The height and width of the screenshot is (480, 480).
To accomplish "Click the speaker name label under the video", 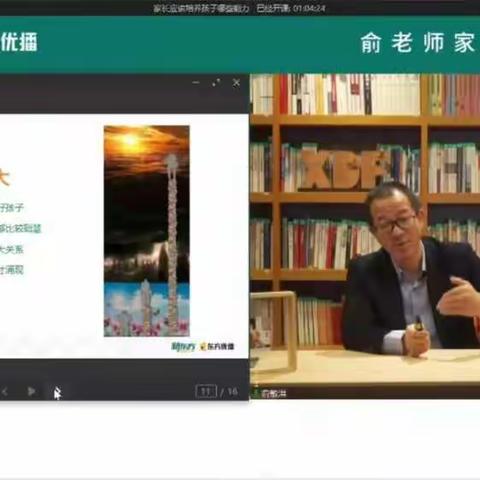I will pos(274,394).
